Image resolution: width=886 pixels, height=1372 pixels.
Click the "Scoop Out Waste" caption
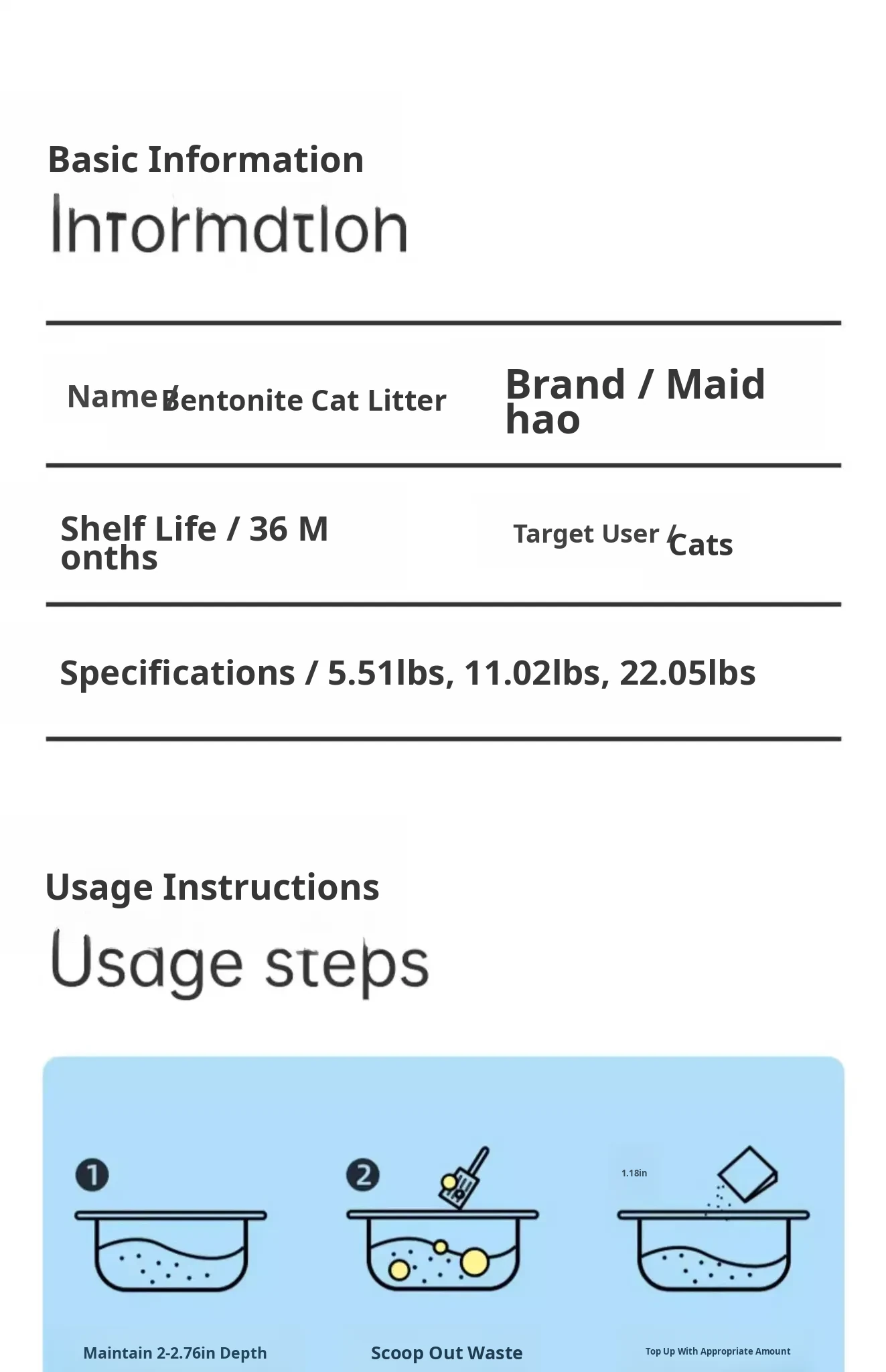tap(447, 1353)
